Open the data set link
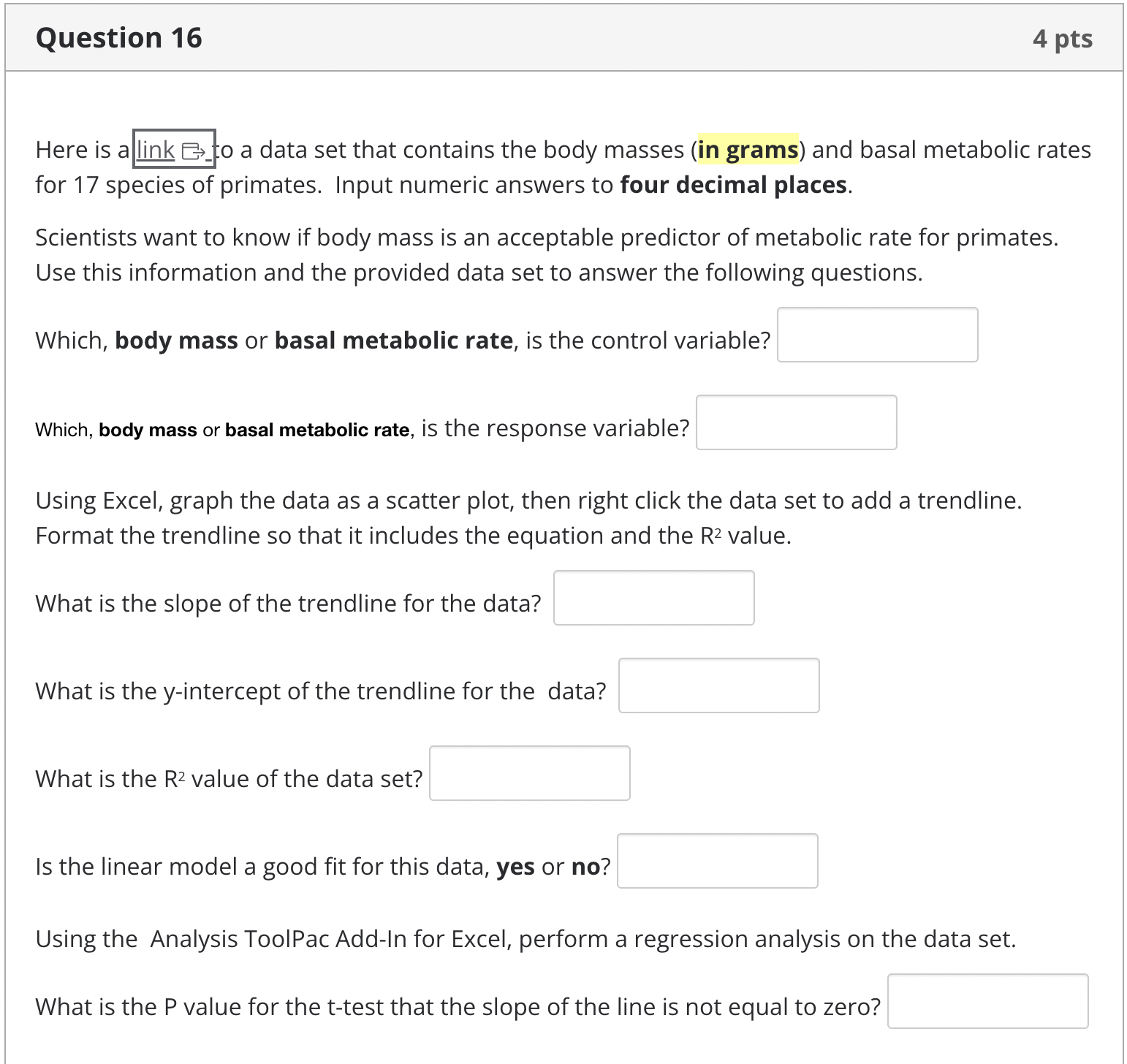1127x1064 pixels. [156, 149]
